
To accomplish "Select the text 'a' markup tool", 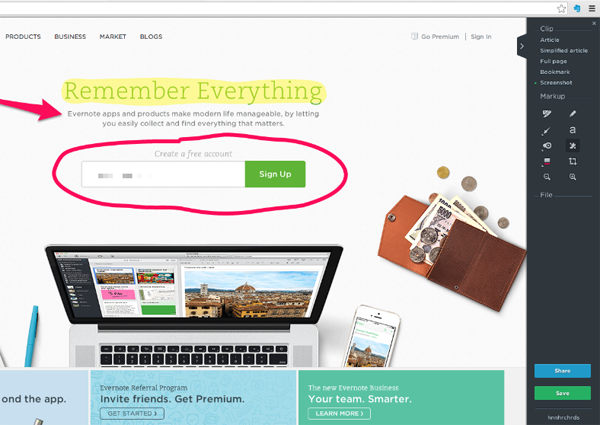I will click(x=572, y=130).
